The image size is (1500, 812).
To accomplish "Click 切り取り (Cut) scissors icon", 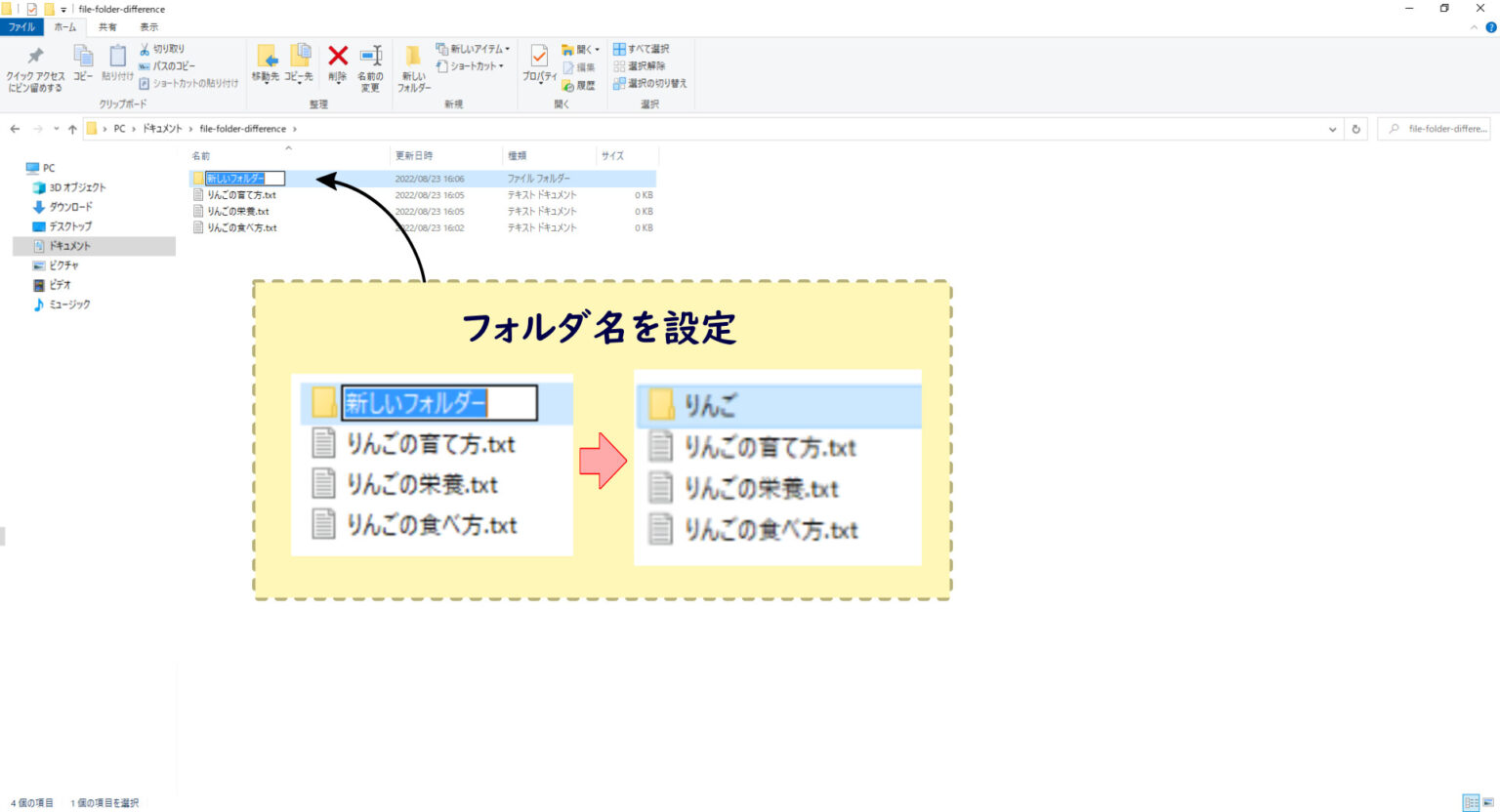I will 162,49.
